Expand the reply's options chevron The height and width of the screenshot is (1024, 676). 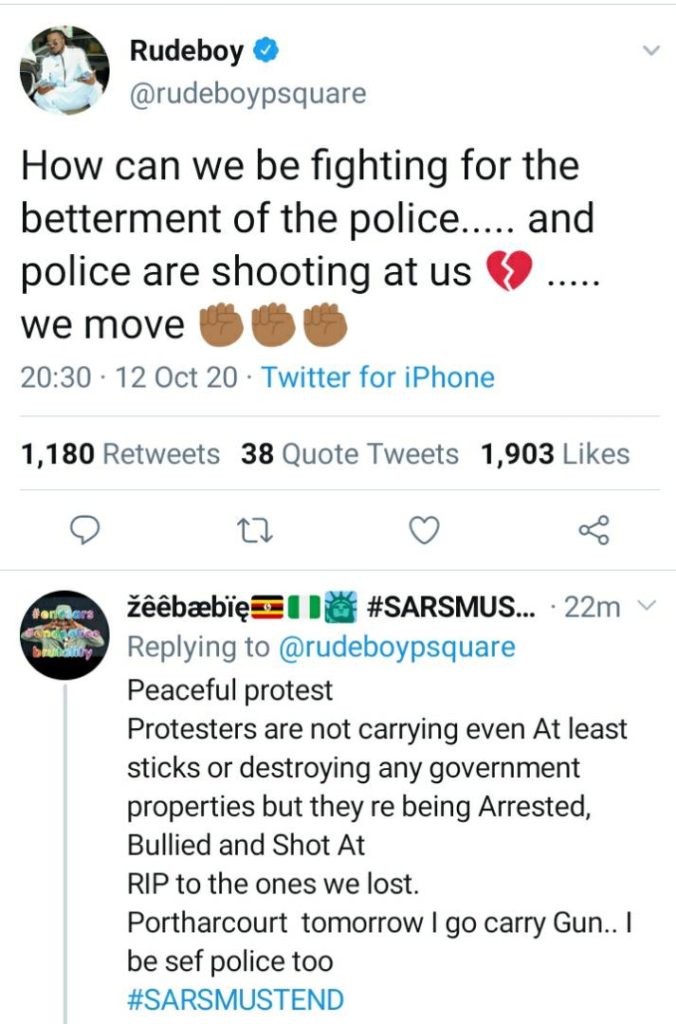(x=646, y=606)
